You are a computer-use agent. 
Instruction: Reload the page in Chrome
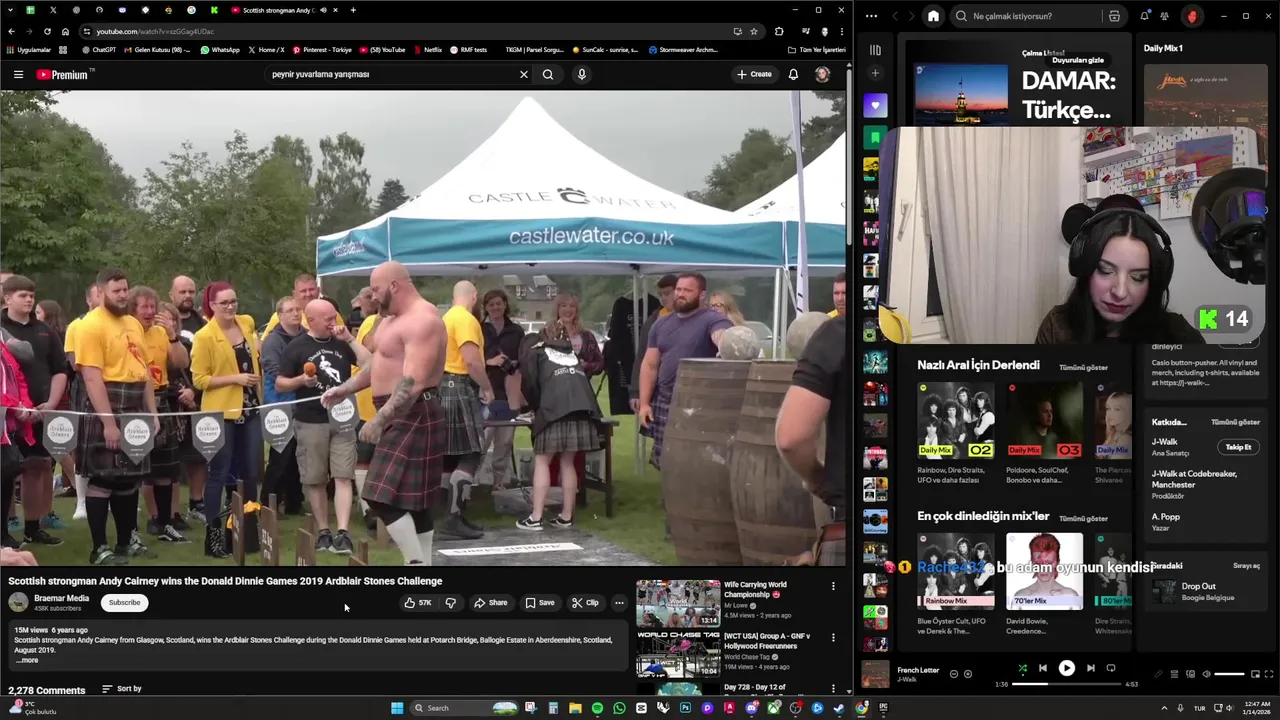[47, 31]
